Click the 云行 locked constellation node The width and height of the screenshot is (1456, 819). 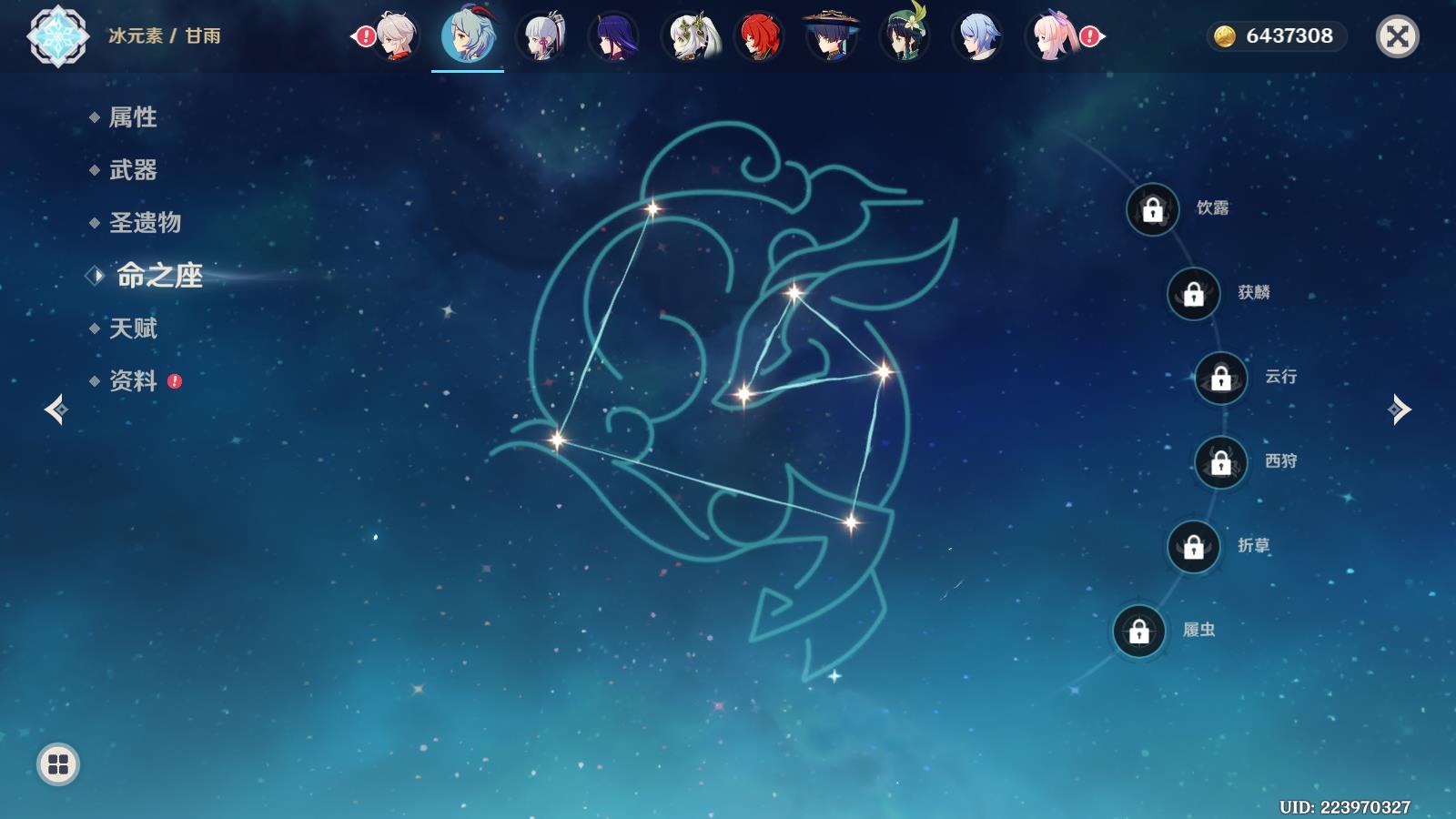[1221, 378]
